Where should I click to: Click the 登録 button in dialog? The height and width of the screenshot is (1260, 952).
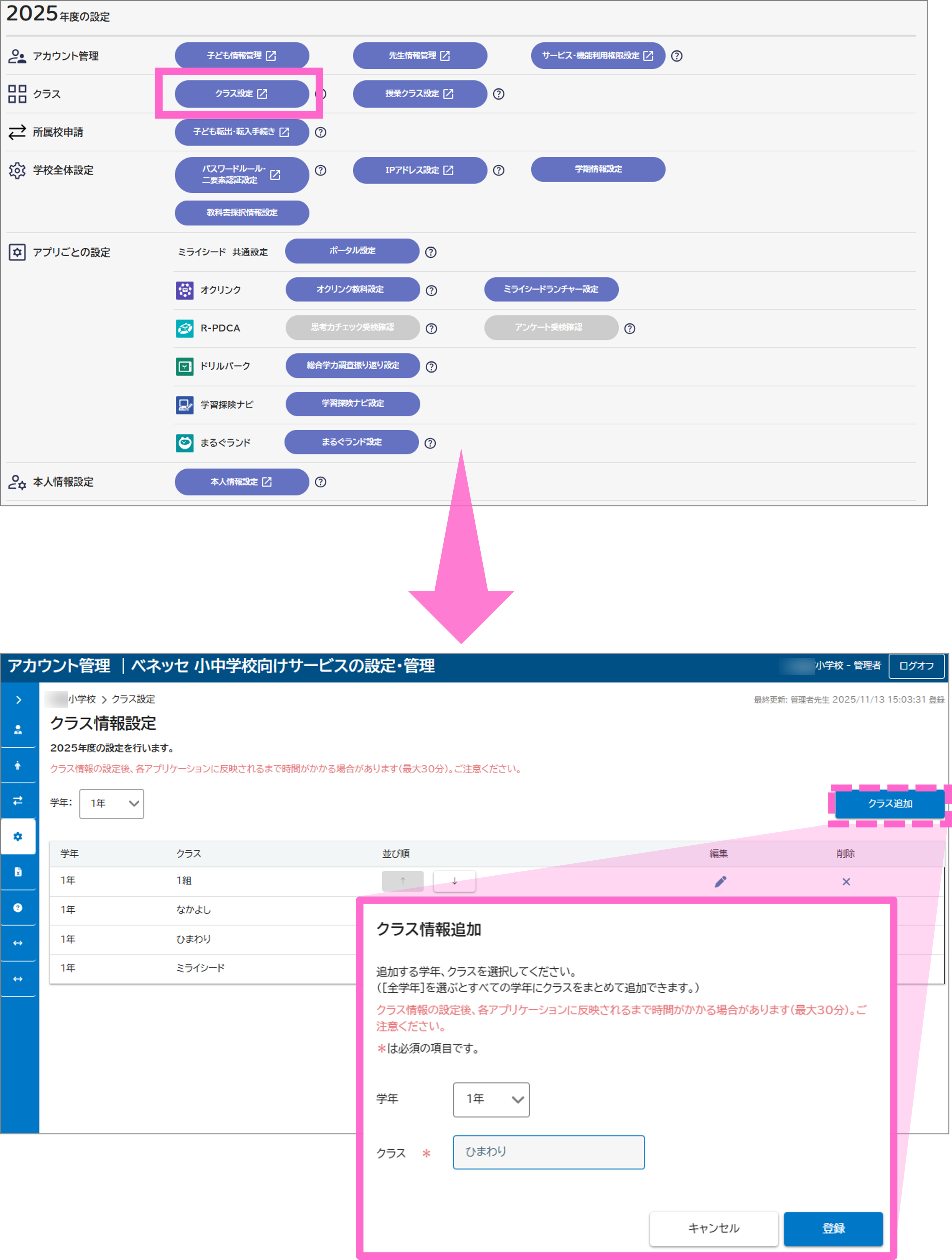point(833,1229)
